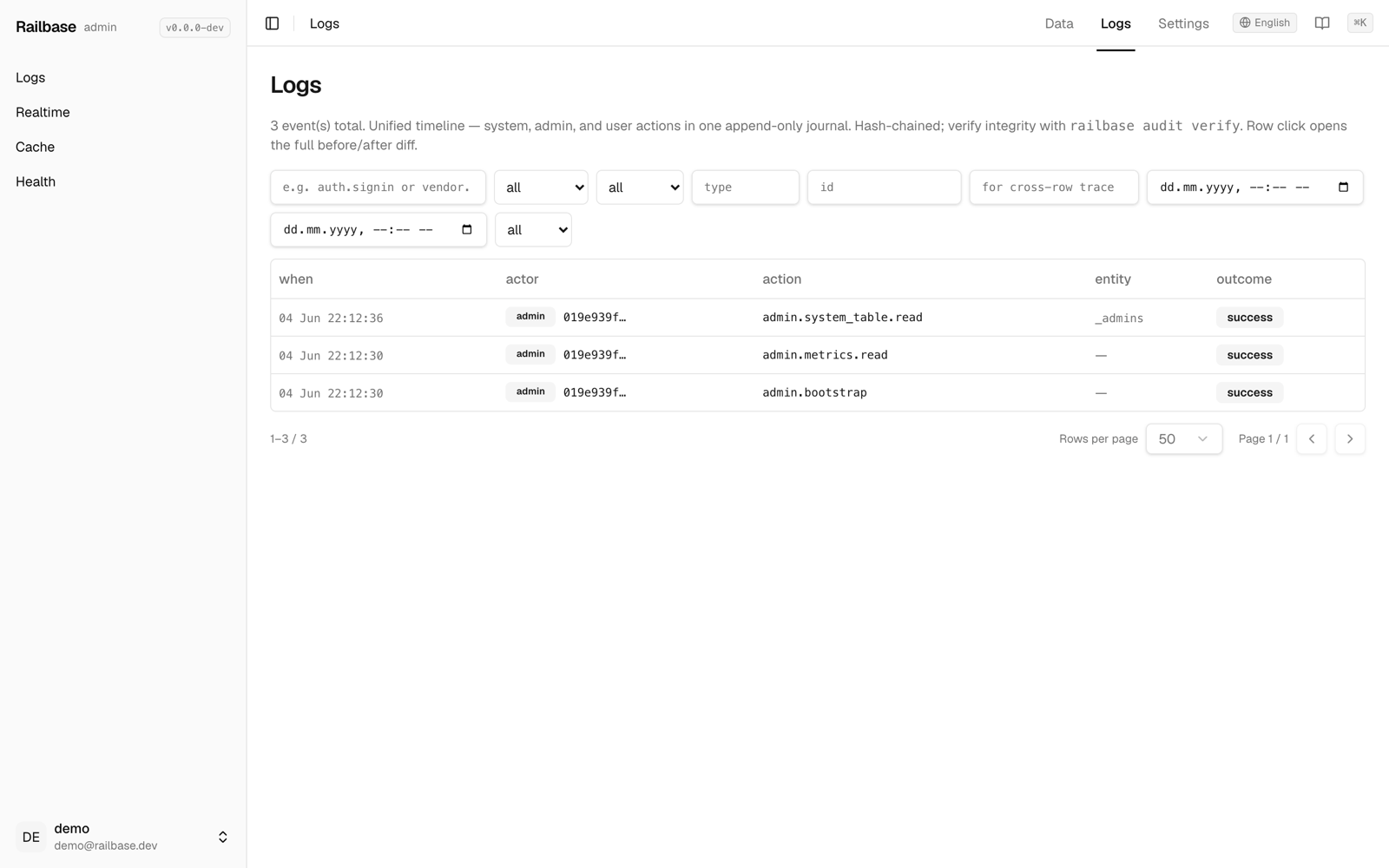Viewport: 1389px width, 868px height.
Task: Open the admin.metrics.read log row
Action: pyautogui.click(x=817, y=355)
